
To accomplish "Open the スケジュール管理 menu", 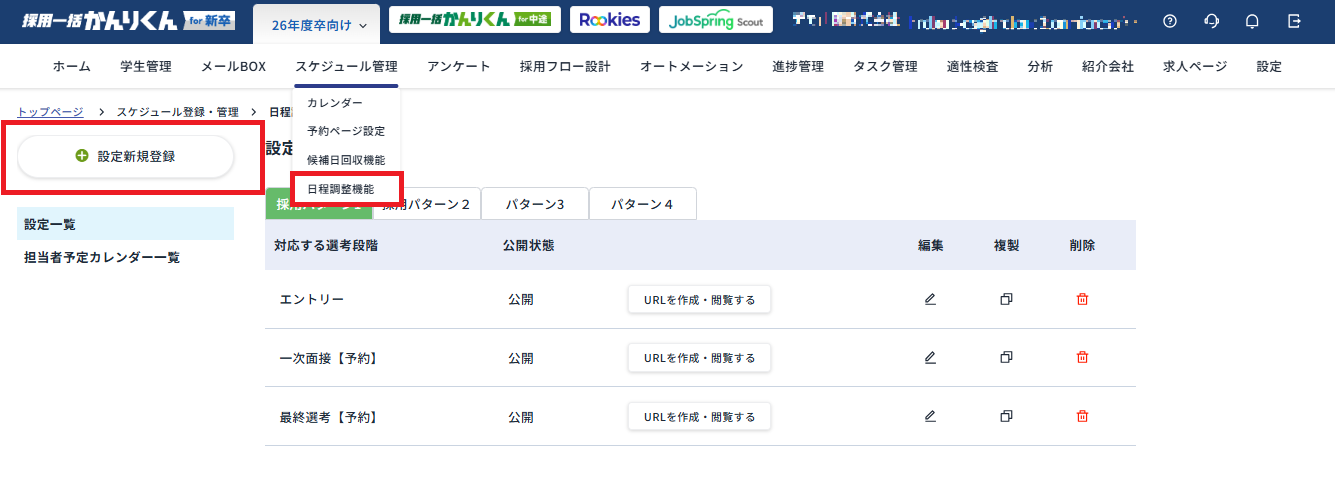I will [x=346, y=67].
